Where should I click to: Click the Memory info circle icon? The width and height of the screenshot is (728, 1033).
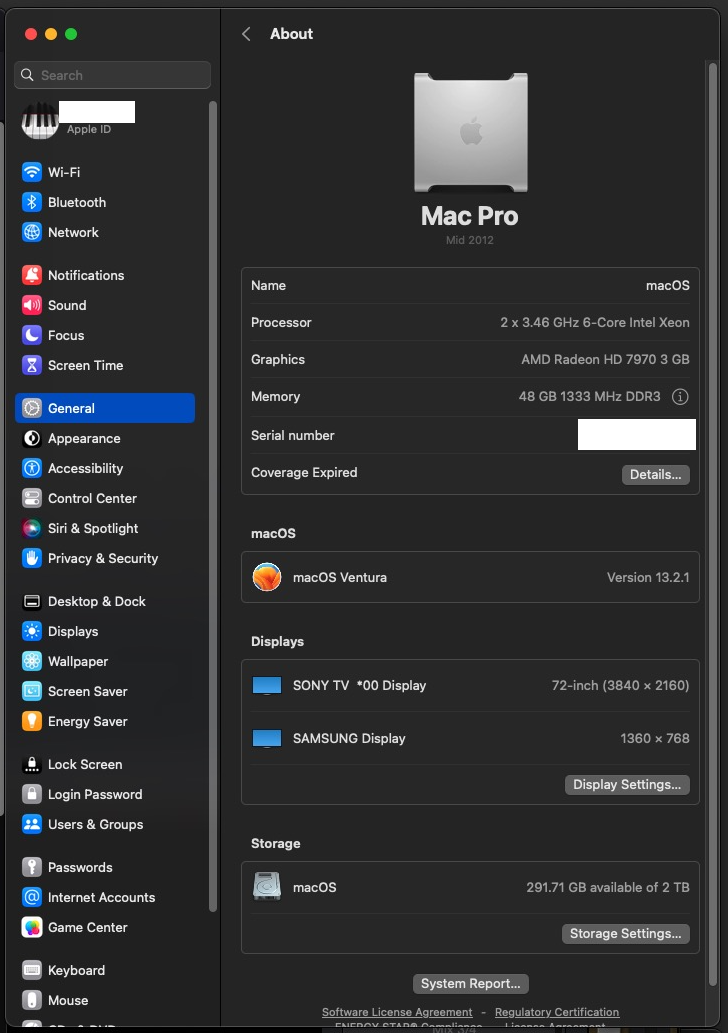[680, 397]
